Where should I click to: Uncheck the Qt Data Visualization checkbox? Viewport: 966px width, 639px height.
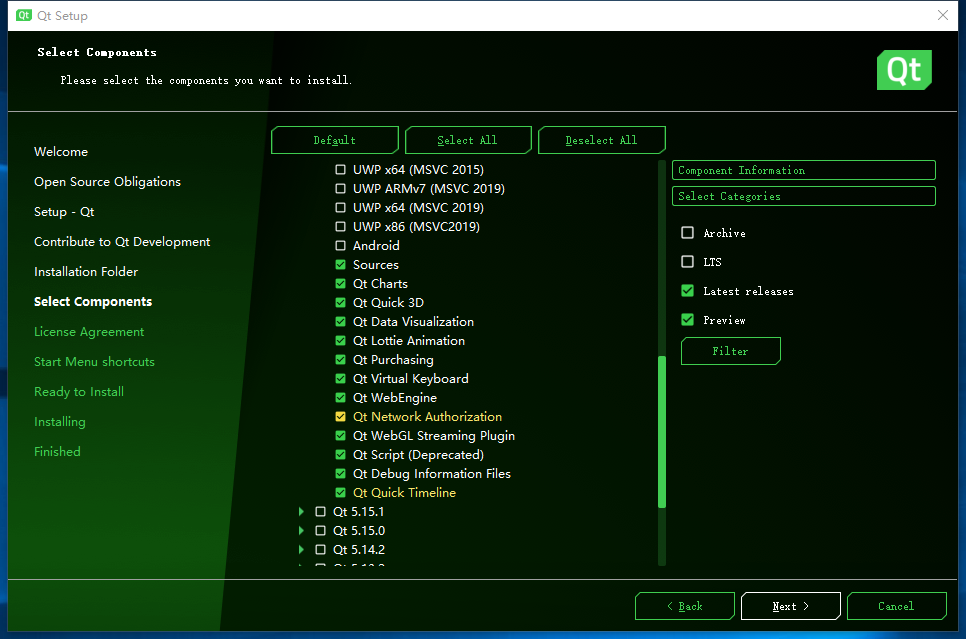[340, 322]
